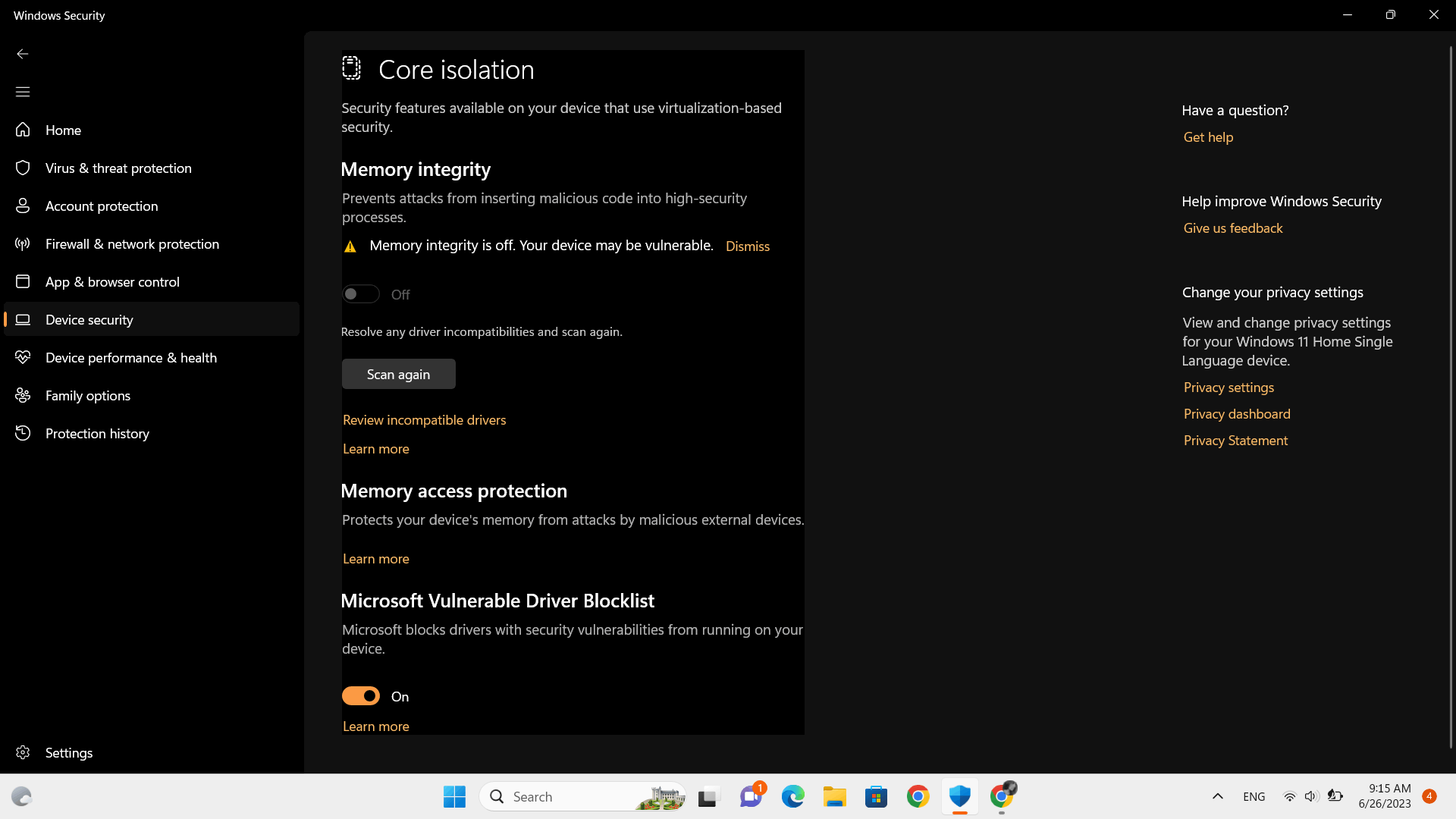Click the clock and date in tray
Screen dimensions: 1456x819
click(x=1385, y=796)
